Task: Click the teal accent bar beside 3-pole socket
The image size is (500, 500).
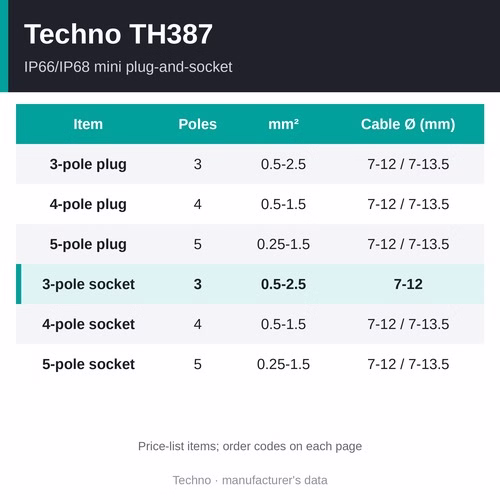Action: click(19, 284)
